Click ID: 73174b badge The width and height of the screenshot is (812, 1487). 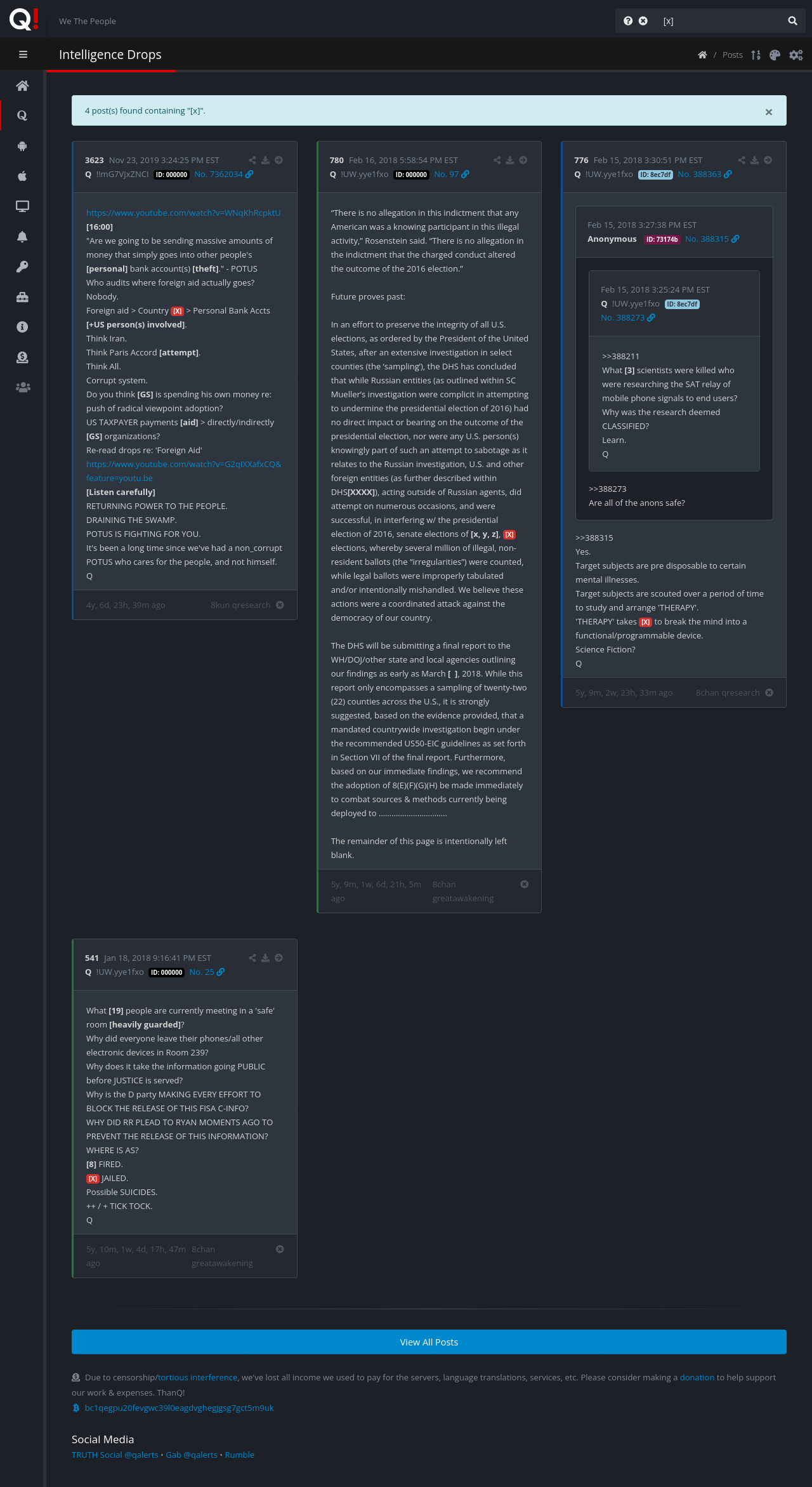coord(662,240)
